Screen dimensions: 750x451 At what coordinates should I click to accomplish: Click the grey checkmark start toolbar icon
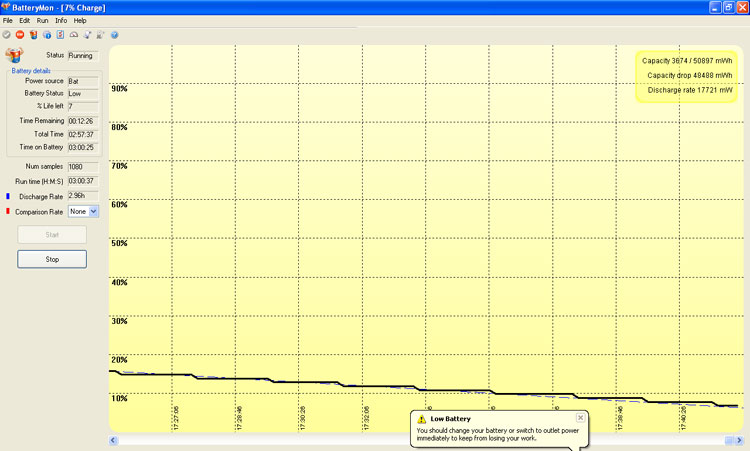pyautogui.click(x=6, y=35)
